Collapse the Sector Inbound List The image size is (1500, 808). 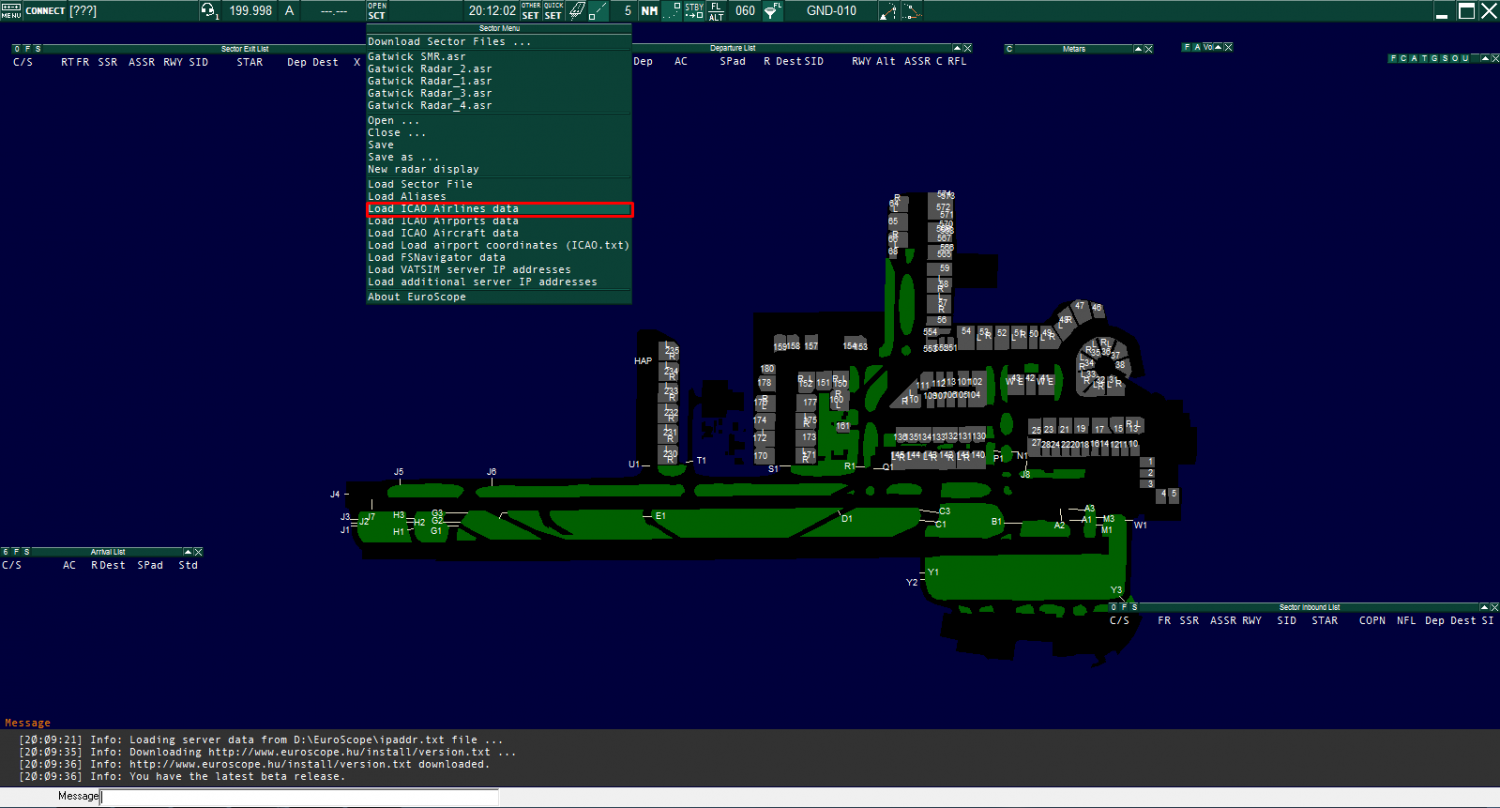pos(1485,607)
